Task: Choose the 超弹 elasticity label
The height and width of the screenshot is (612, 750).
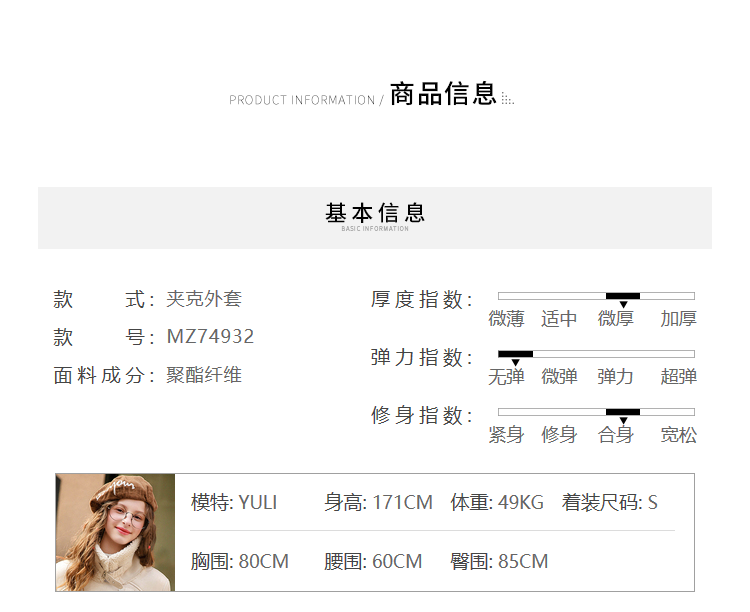Action: [678, 377]
